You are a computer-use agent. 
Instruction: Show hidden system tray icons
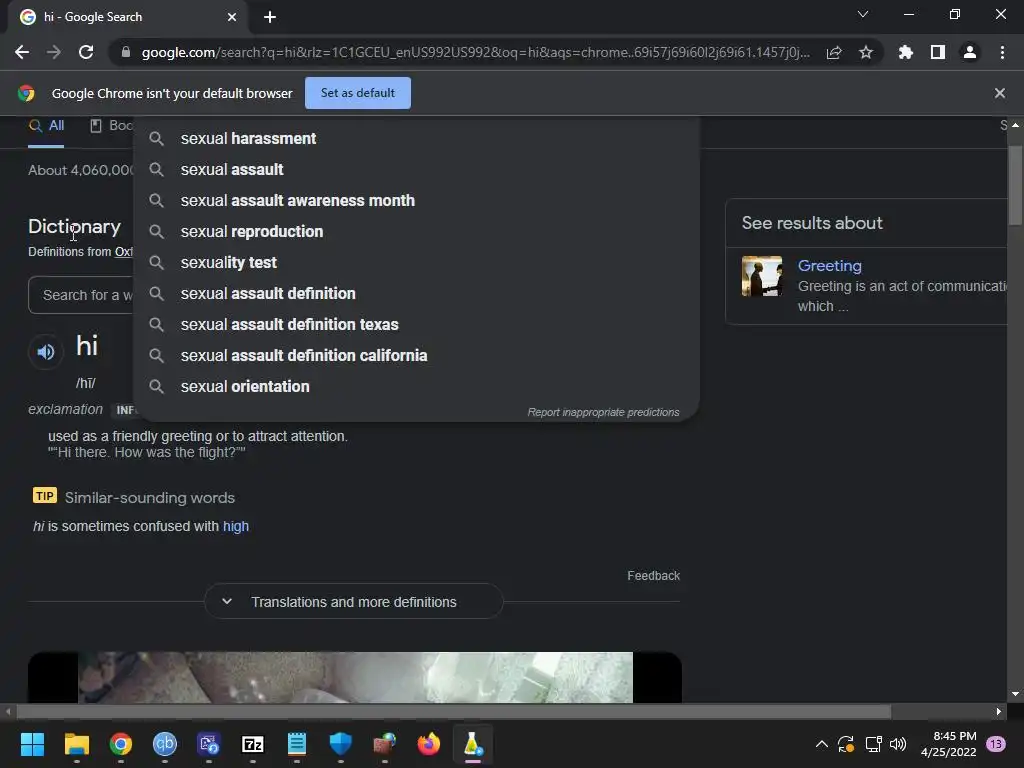(822, 744)
